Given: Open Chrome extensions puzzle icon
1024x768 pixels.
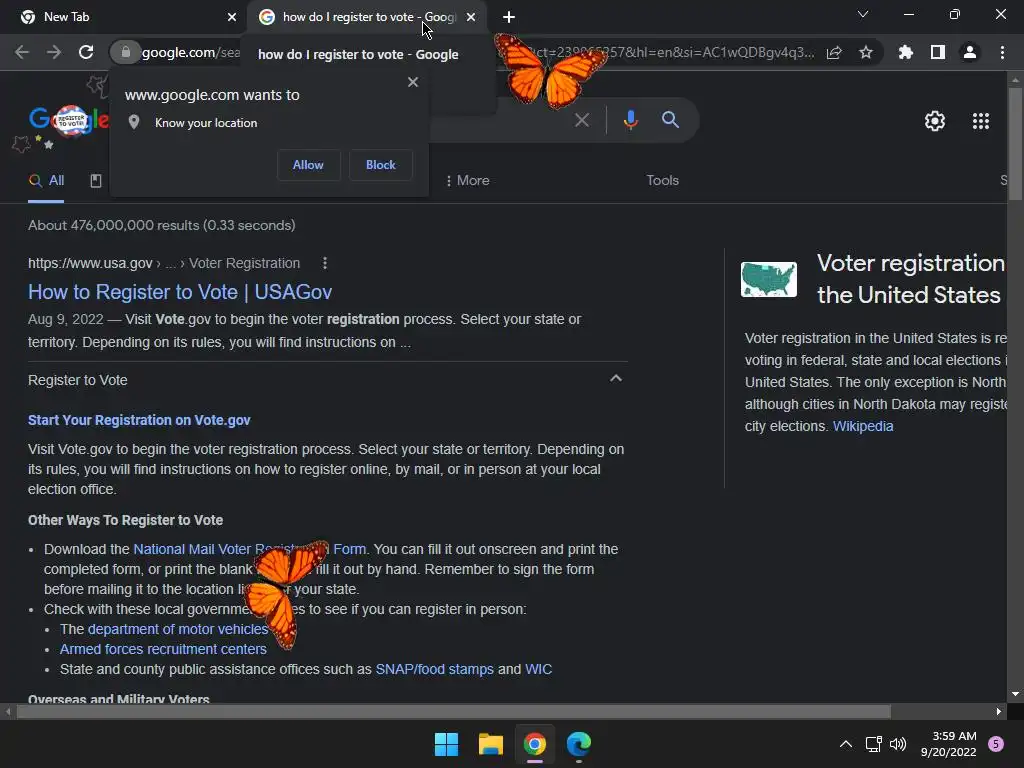Looking at the screenshot, I should pyautogui.click(x=905, y=52).
